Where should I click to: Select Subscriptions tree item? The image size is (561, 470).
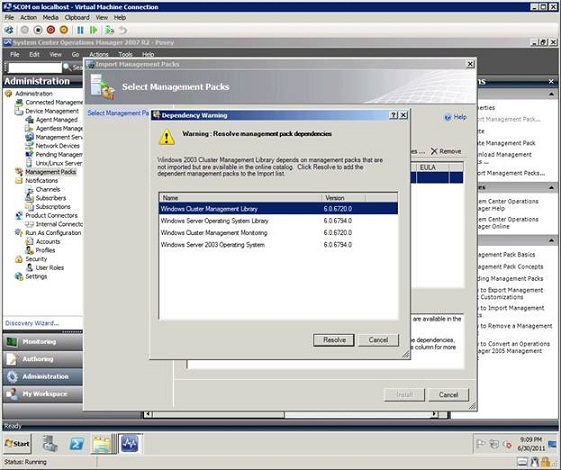(53, 207)
